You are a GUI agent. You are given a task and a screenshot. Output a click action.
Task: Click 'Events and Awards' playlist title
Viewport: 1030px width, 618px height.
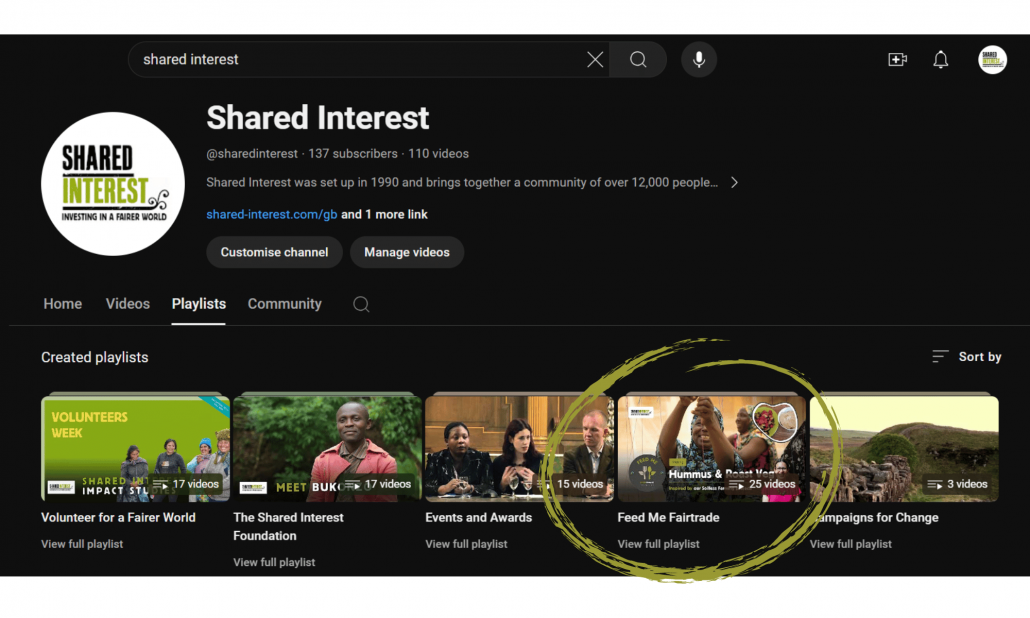[x=478, y=518]
